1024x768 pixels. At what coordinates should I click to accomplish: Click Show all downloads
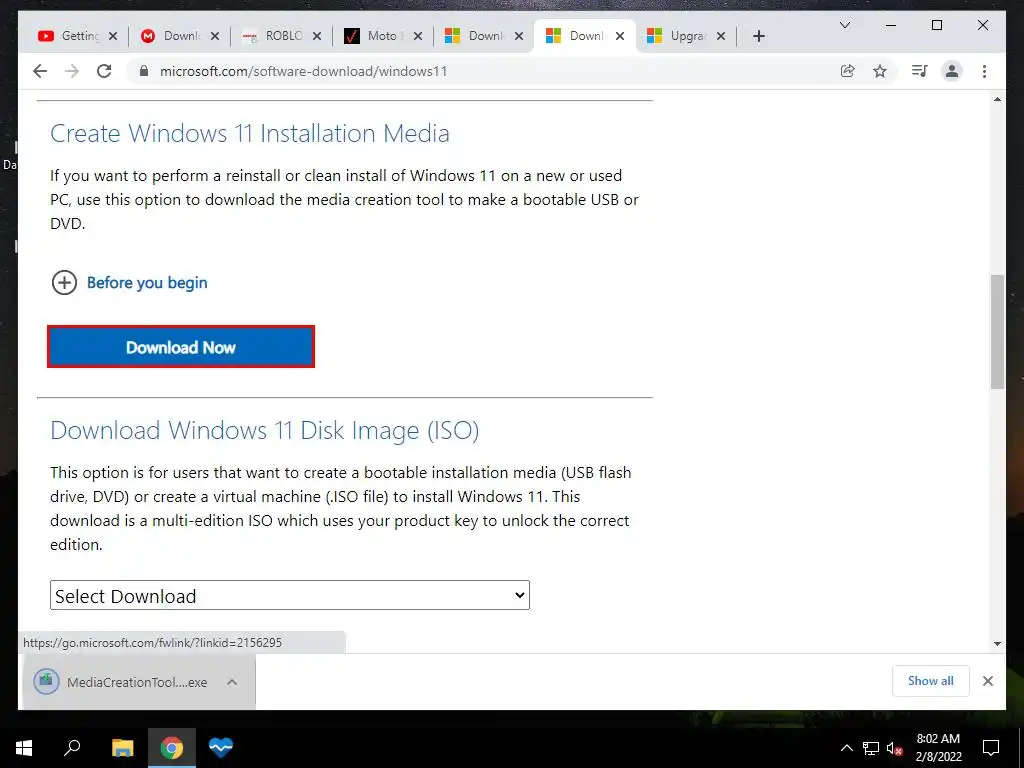931,681
